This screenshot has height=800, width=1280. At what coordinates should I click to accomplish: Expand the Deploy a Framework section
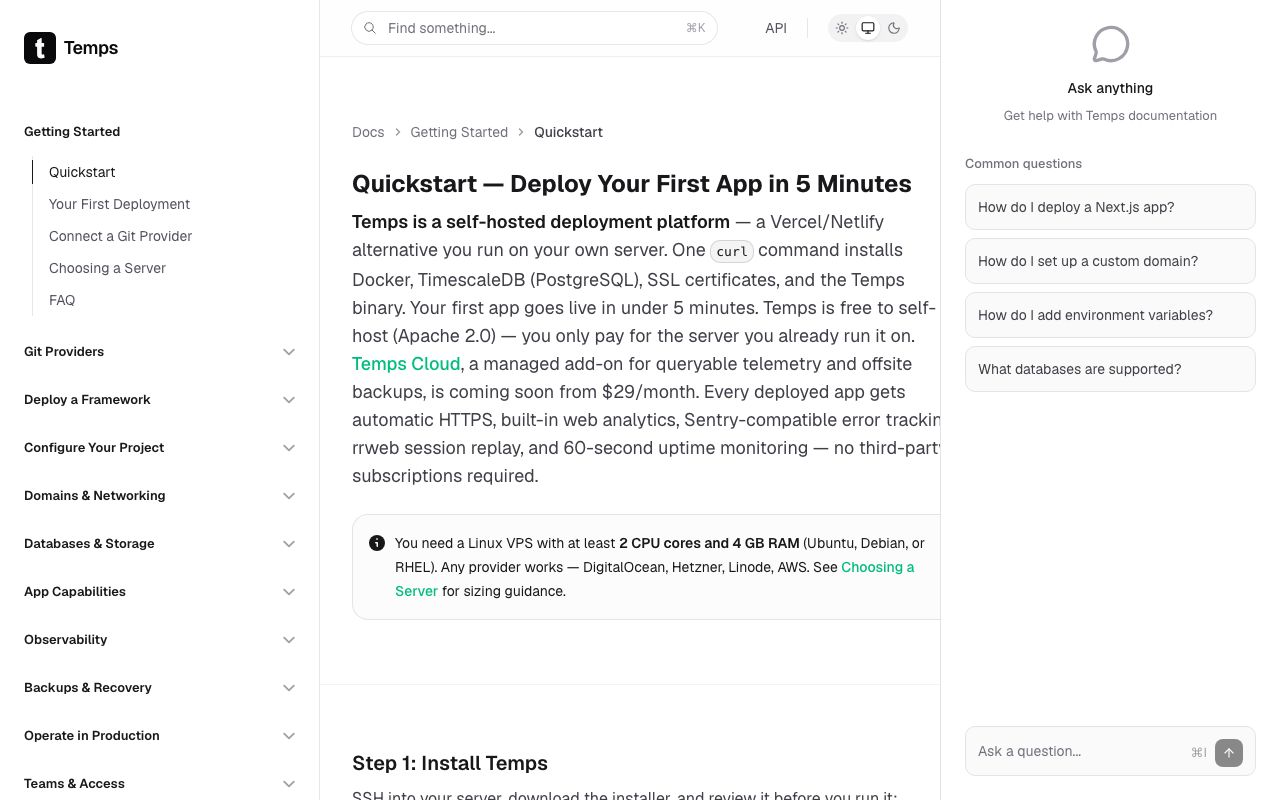point(160,400)
